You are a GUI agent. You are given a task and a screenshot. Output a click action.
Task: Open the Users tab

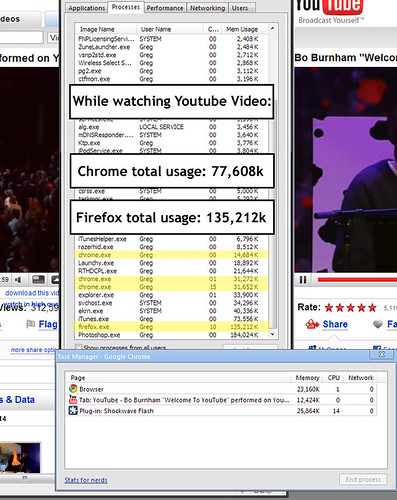[240, 8]
